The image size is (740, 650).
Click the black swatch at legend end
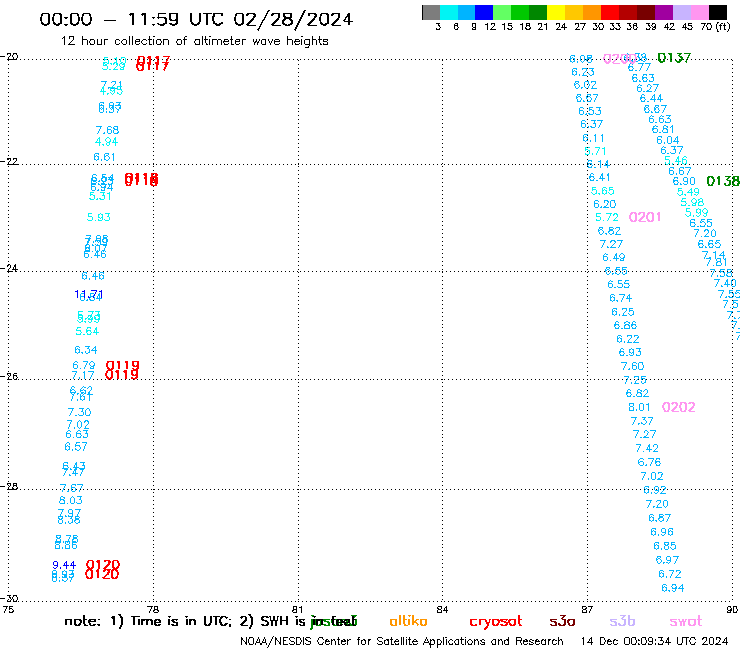point(718,12)
